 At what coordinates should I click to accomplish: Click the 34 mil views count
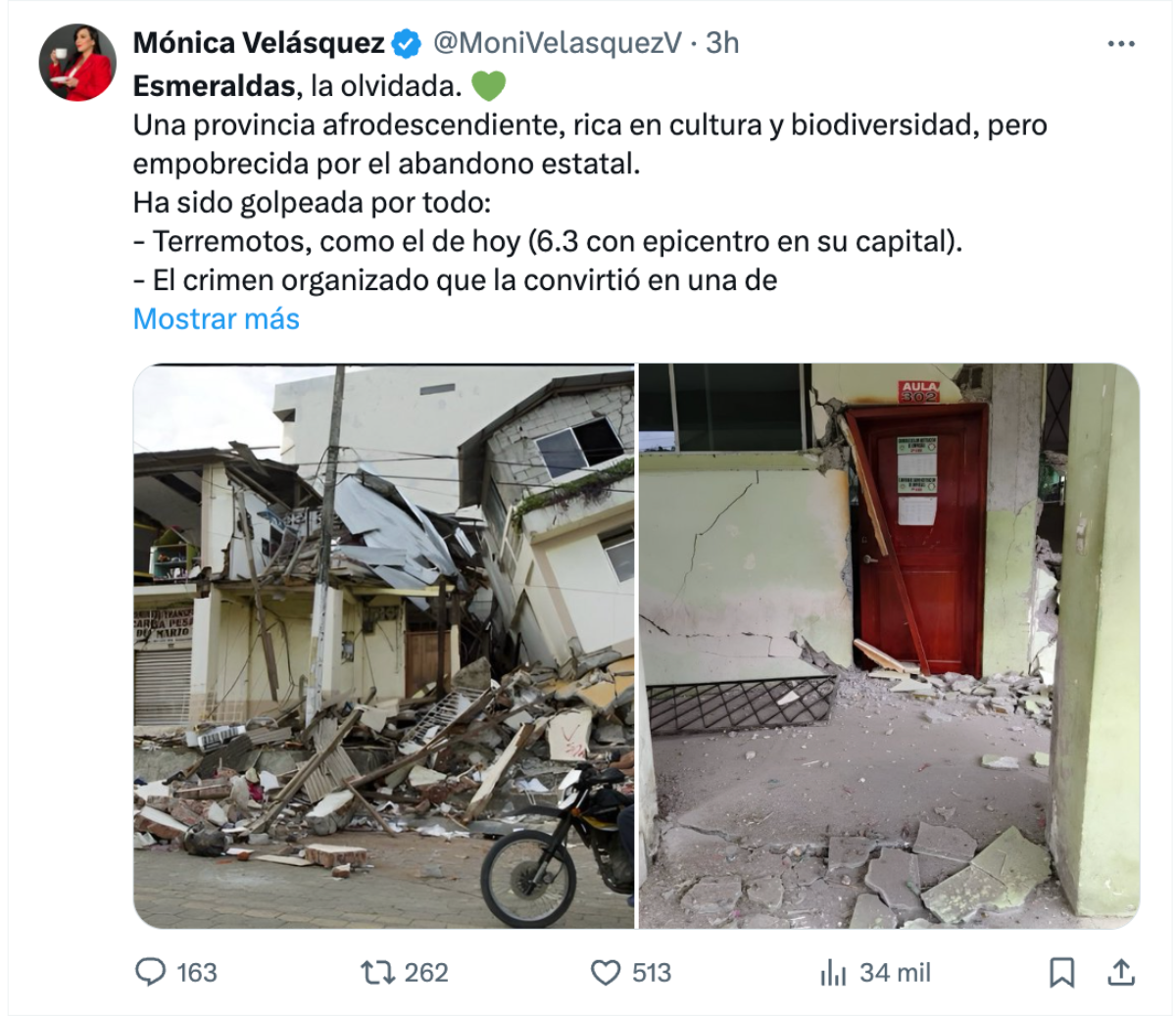pos(895,973)
